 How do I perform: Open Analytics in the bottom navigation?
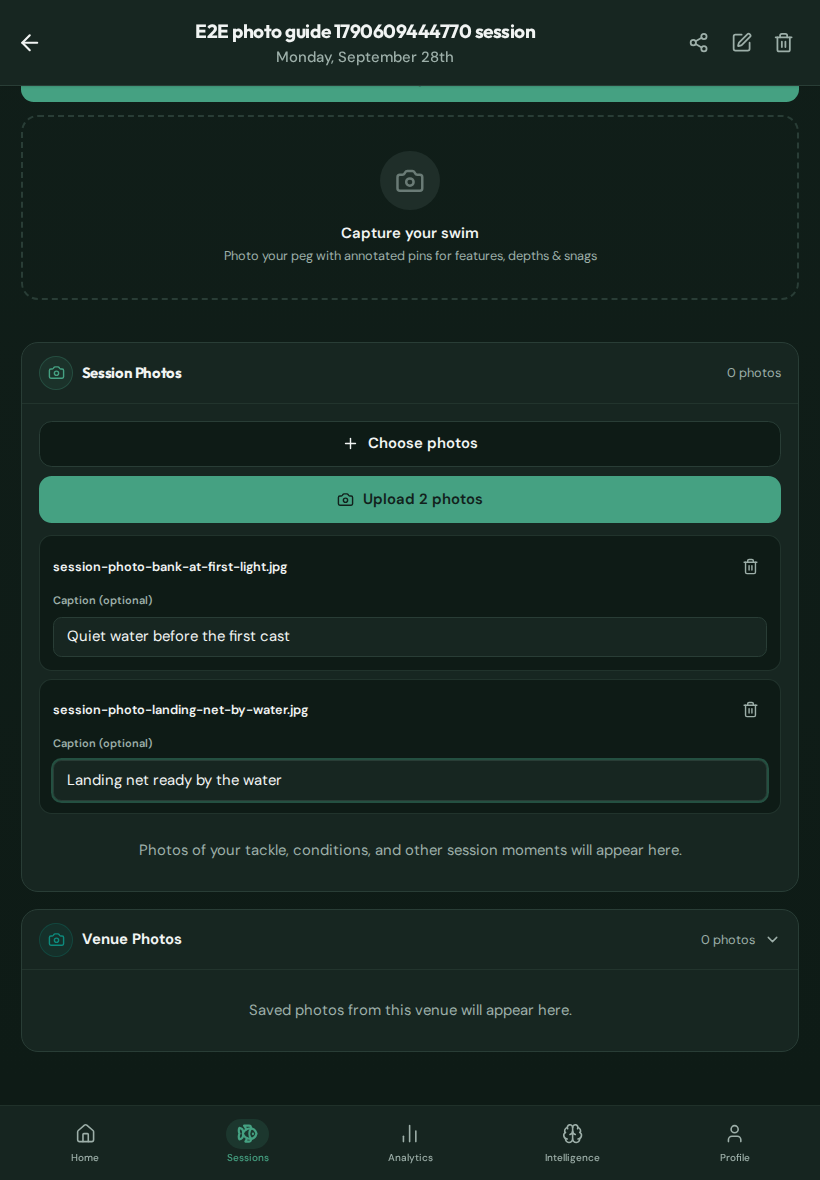point(410,1142)
